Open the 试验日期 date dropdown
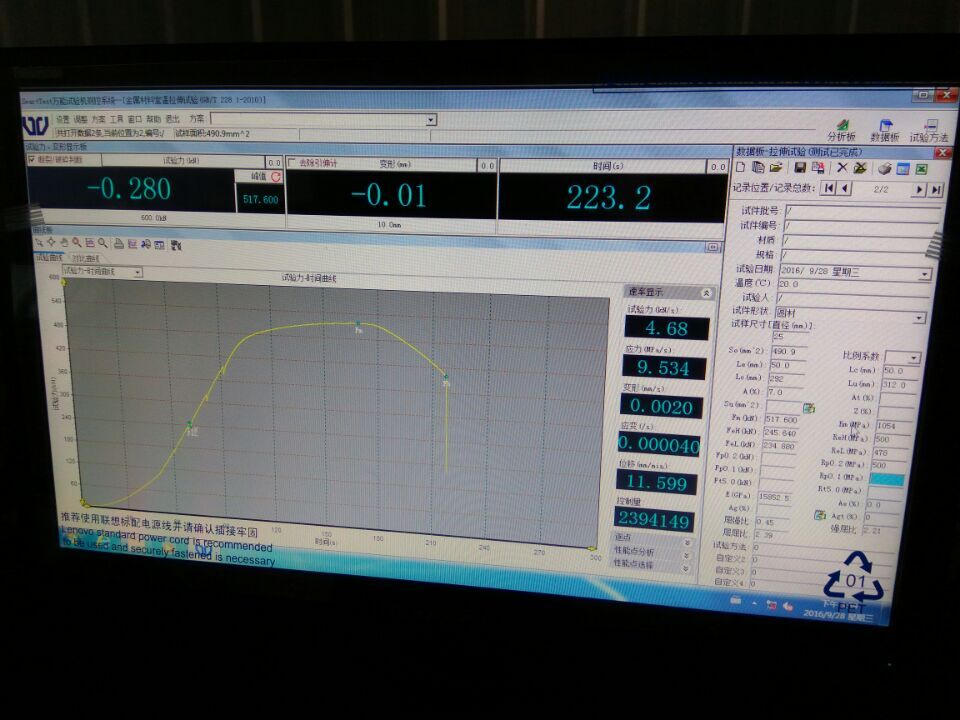 (x=924, y=273)
